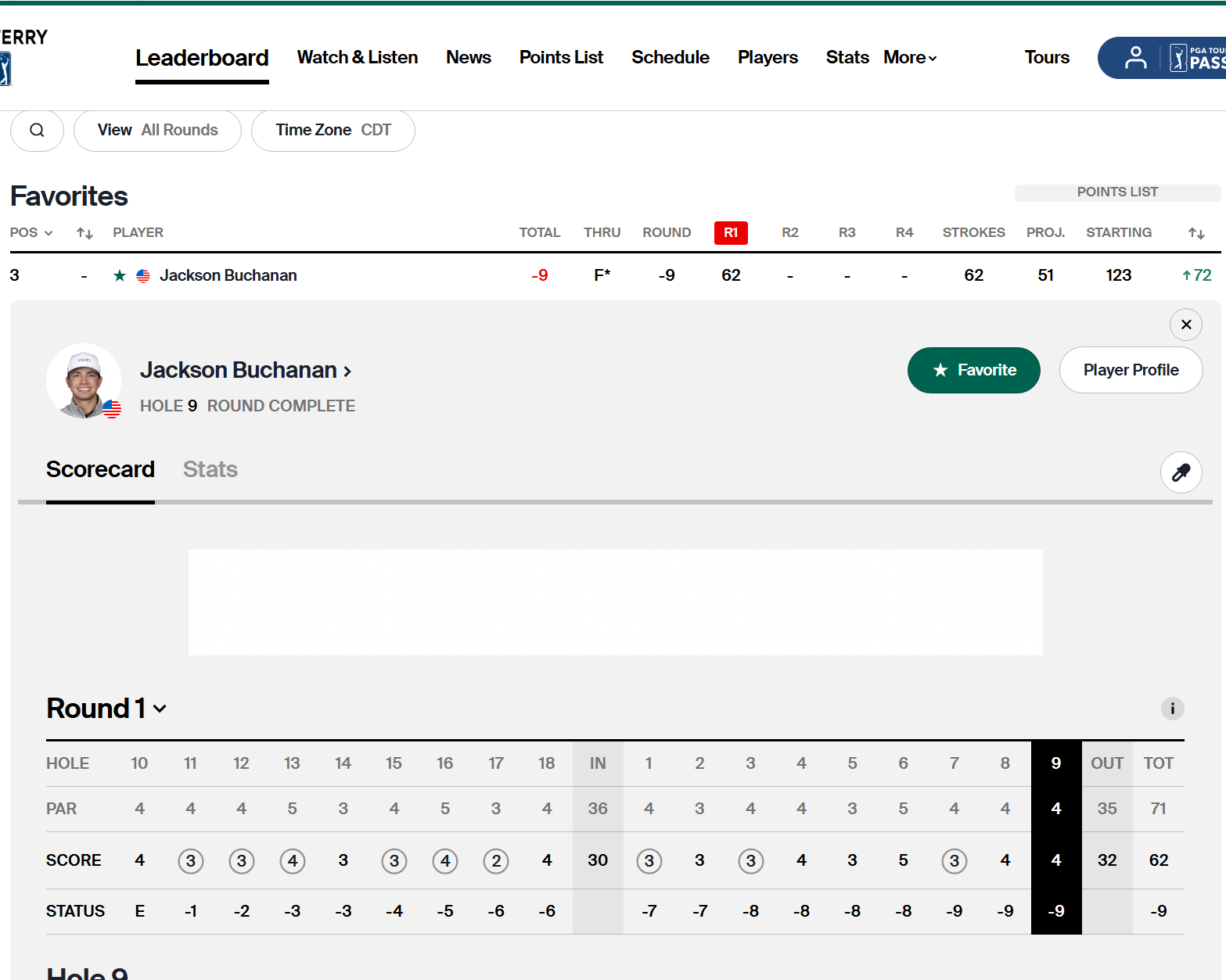The height and width of the screenshot is (980, 1226).
Task: Click the TOT score 62
Action: click(x=1159, y=860)
